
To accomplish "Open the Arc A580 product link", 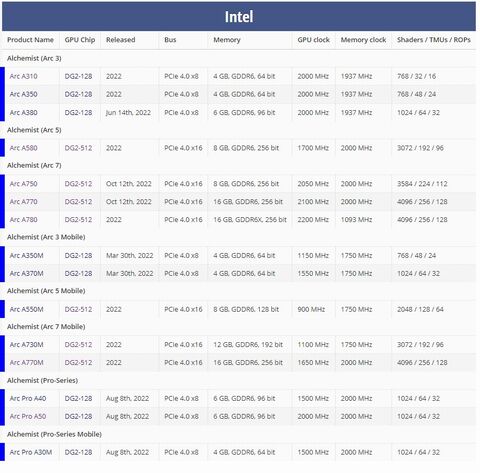I will 23,148.
